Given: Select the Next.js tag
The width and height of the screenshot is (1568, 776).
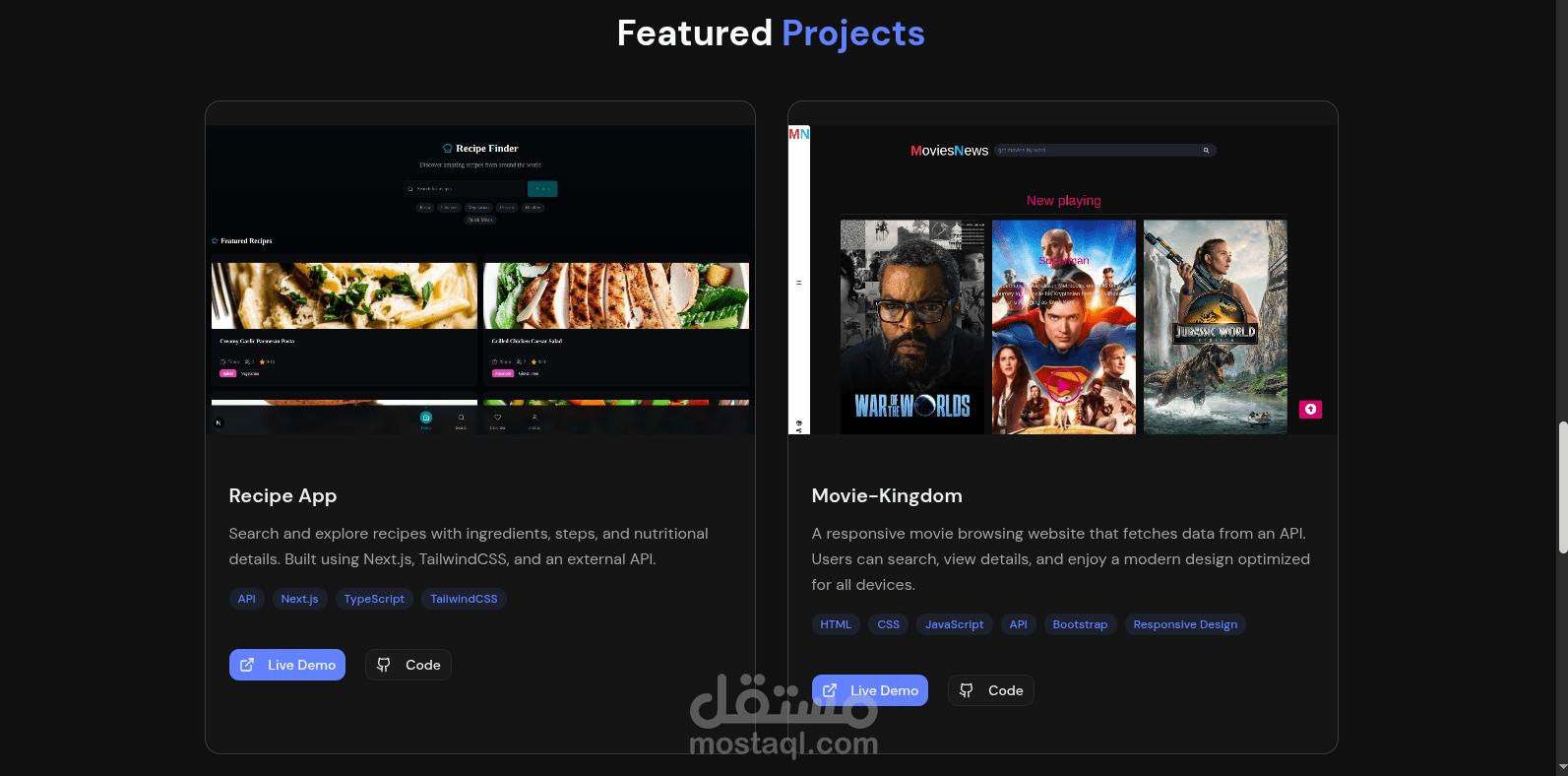Looking at the screenshot, I should (x=300, y=599).
